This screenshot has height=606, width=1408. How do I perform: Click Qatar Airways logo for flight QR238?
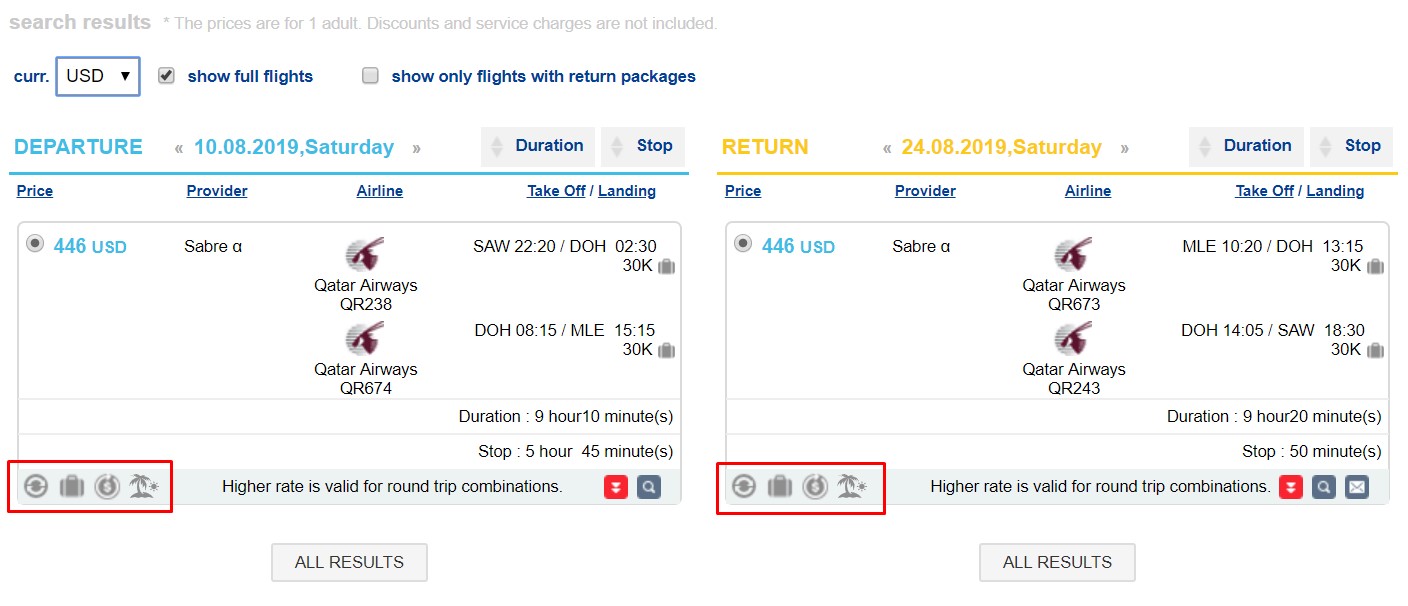pos(365,255)
